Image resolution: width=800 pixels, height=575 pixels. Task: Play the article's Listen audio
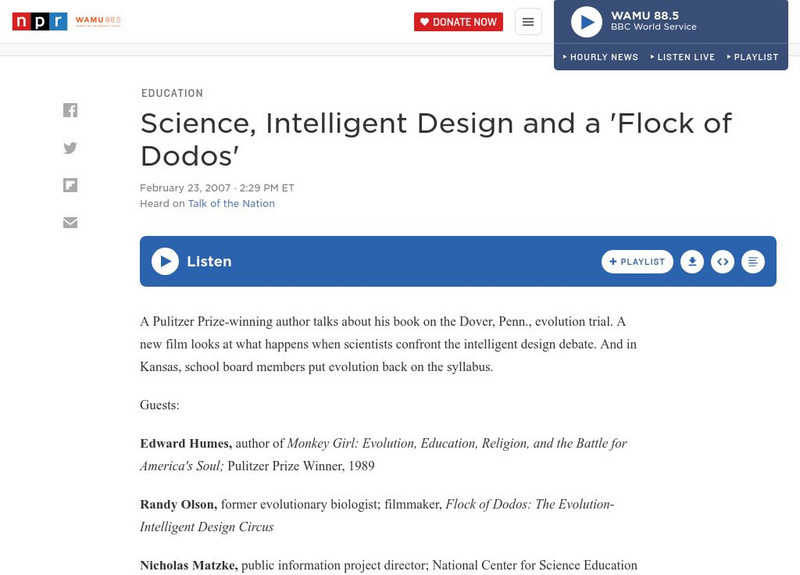click(x=165, y=261)
